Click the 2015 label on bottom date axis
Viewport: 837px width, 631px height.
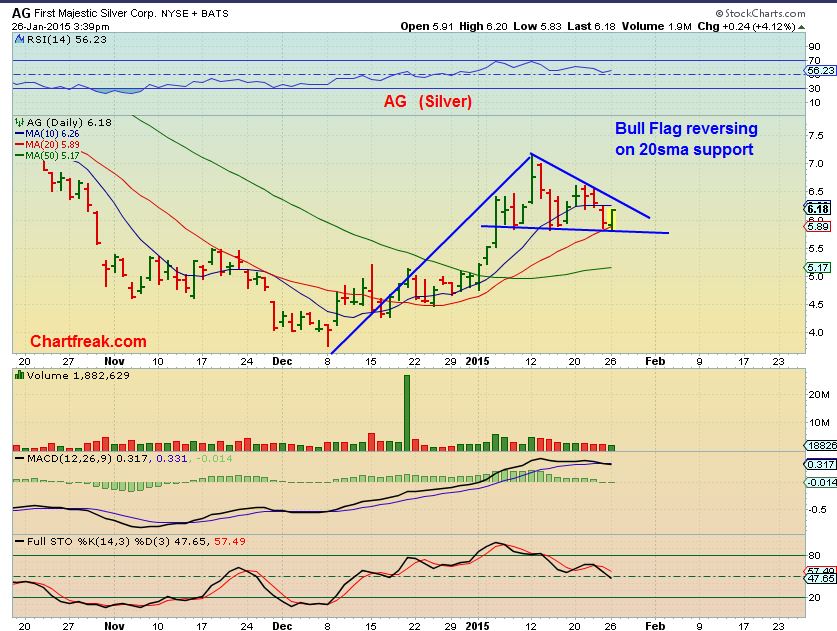[x=477, y=626]
